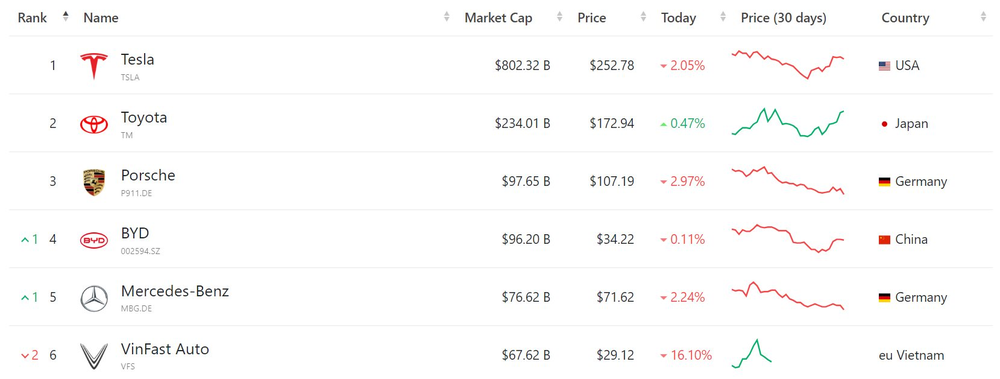The width and height of the screenshot is (1000, 379).
Task: Click the USA flag icon
Action: tap(884, 66)
